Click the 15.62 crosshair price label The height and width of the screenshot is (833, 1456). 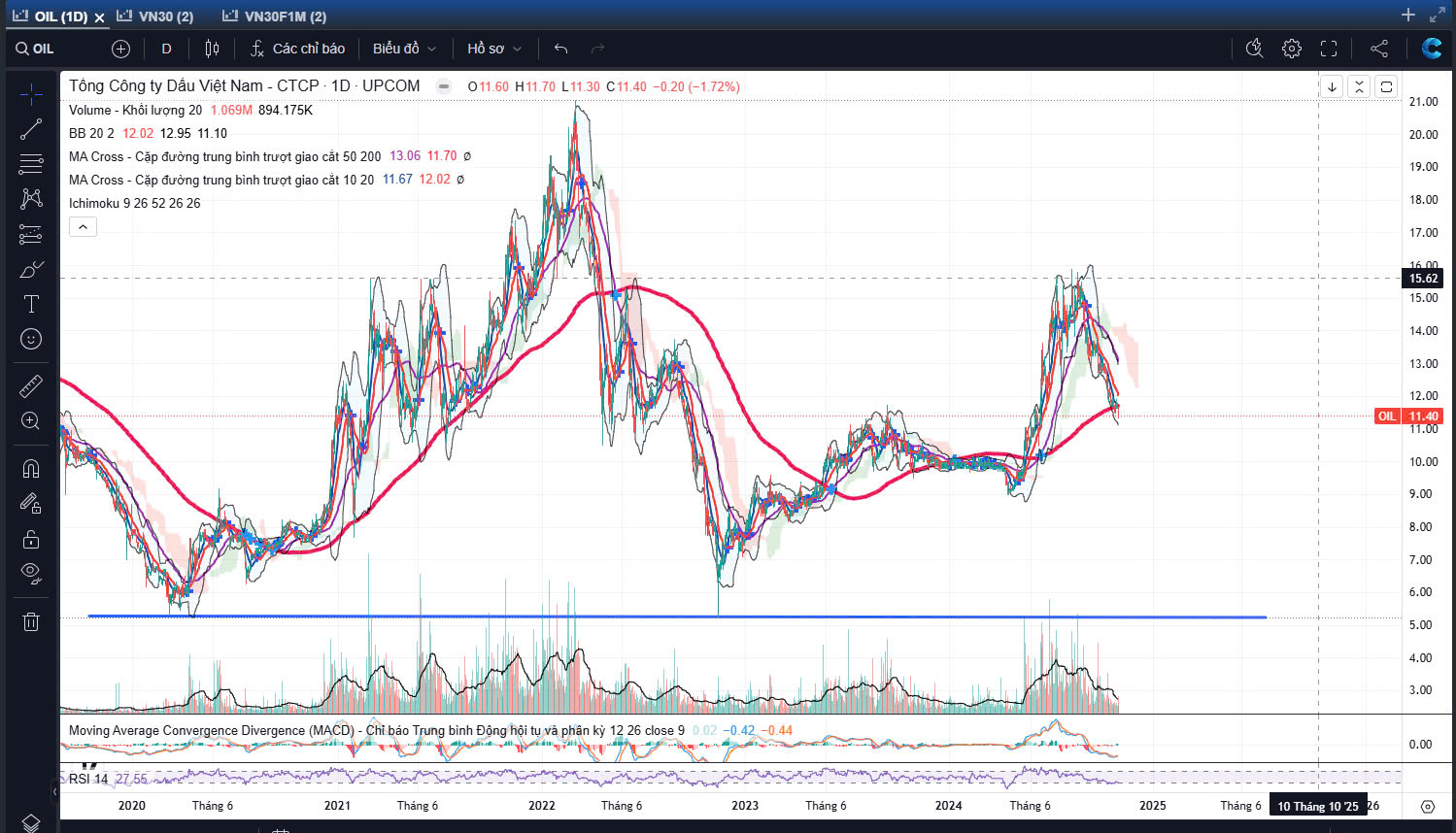[x=1423, y=279]
